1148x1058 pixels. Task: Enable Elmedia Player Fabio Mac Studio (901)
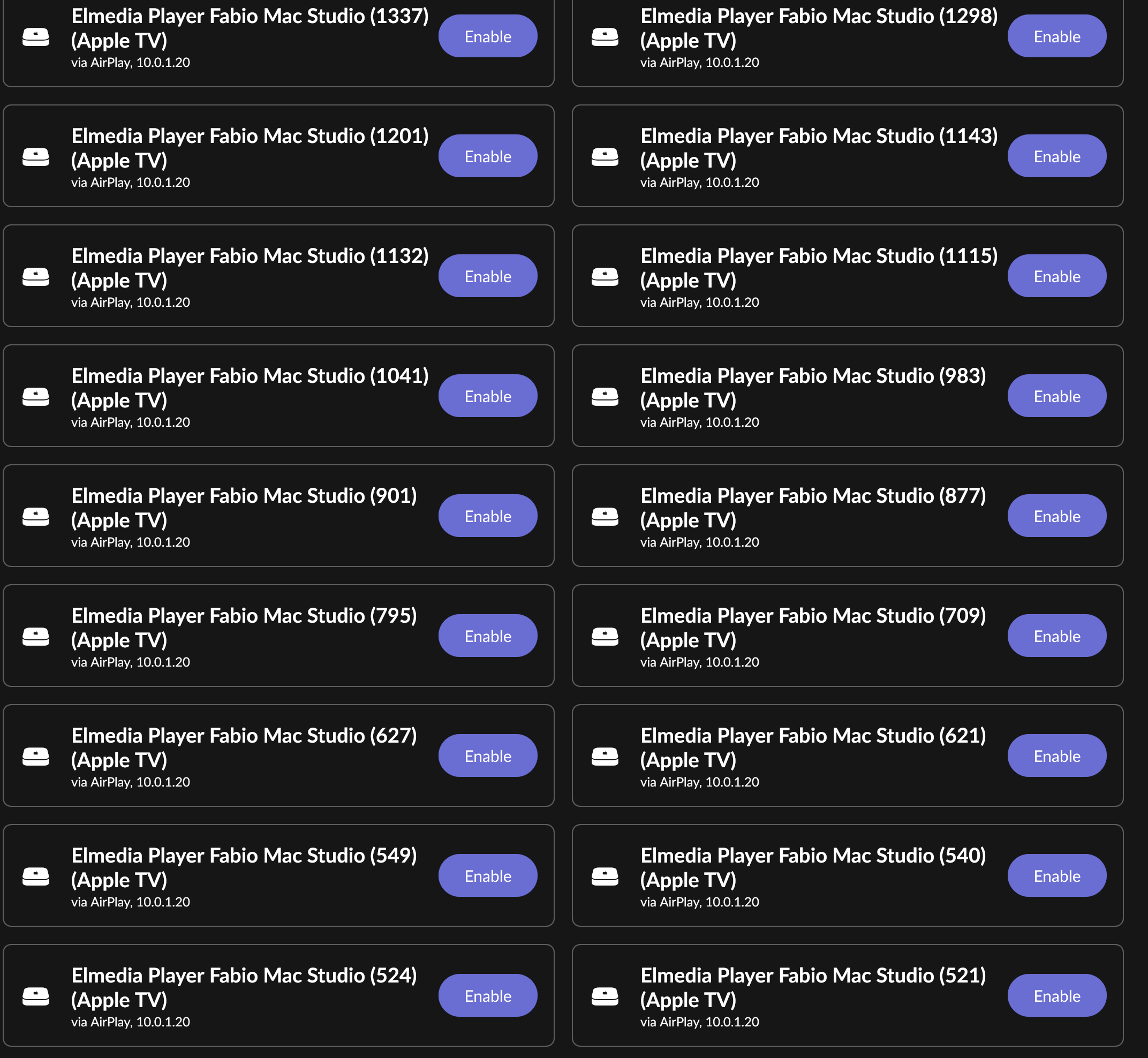click(488, 516)
